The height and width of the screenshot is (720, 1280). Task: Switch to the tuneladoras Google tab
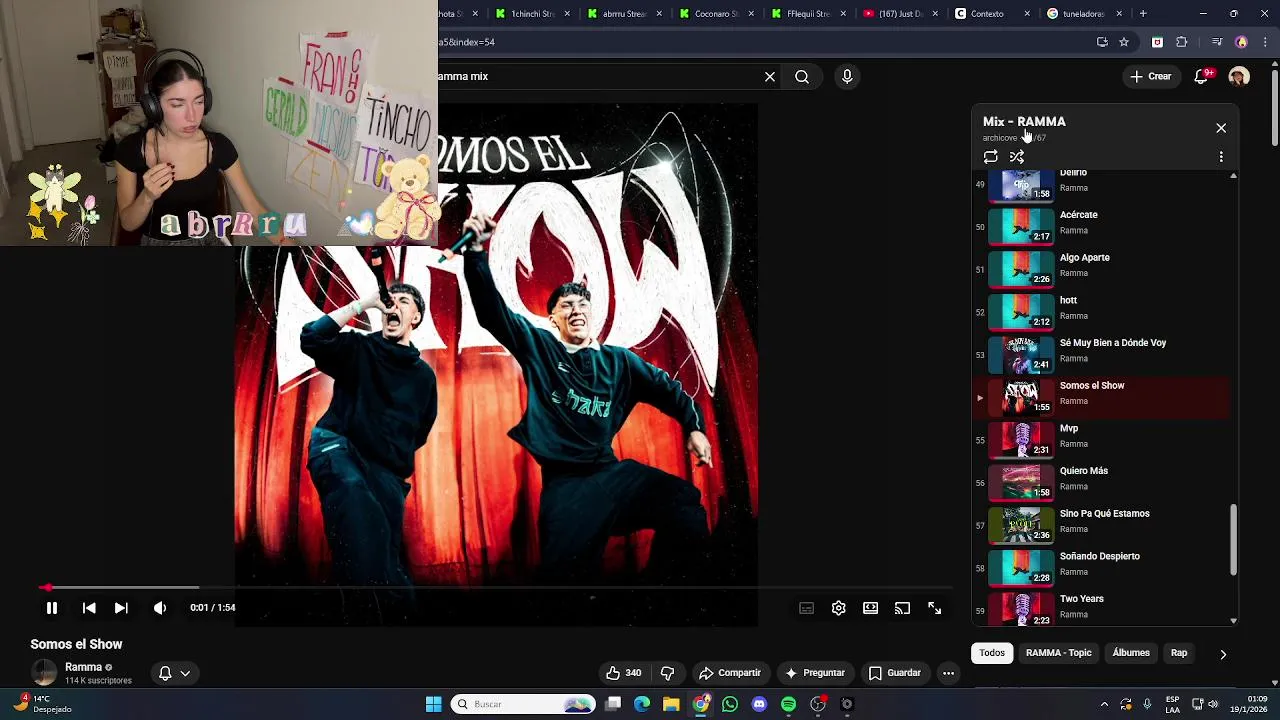tap(1083, 14)
